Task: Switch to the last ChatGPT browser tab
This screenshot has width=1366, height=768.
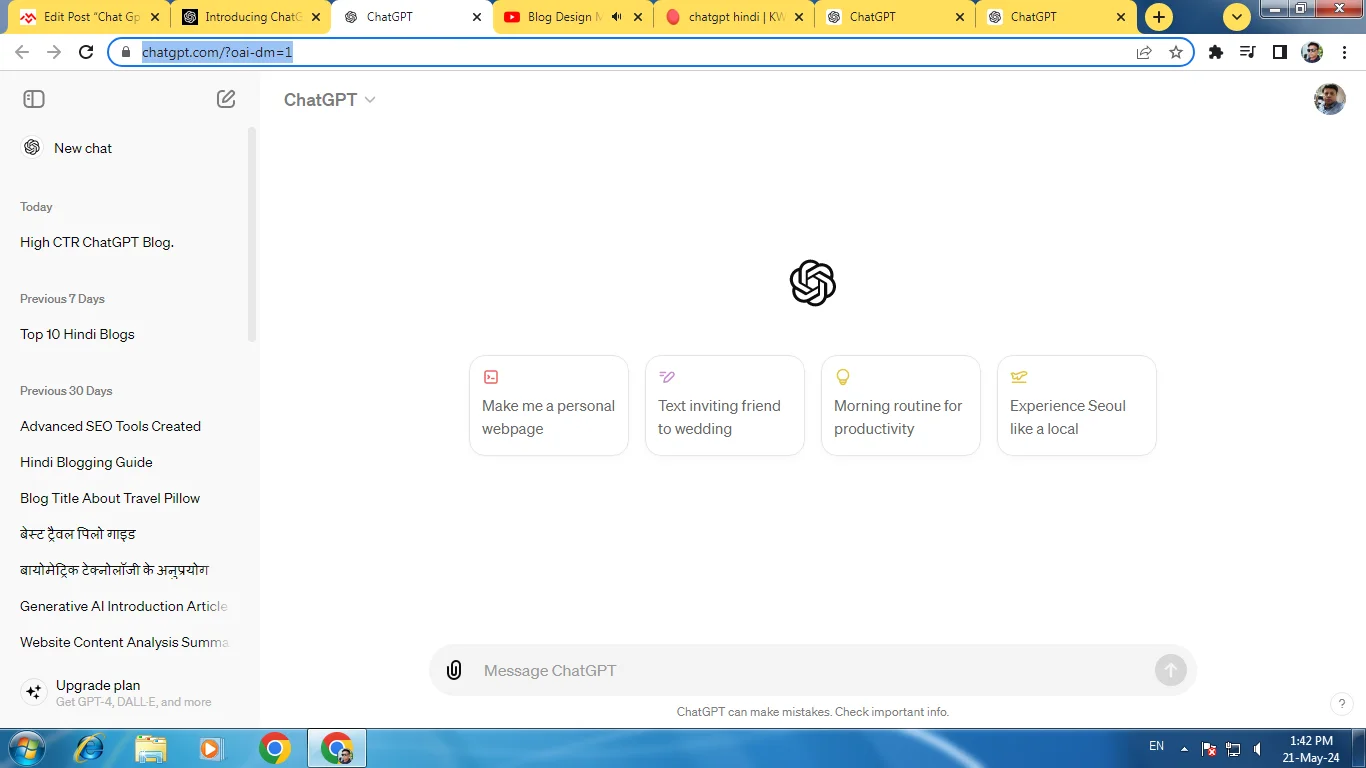Action: pyautogui.click(x=1055, y=17)
